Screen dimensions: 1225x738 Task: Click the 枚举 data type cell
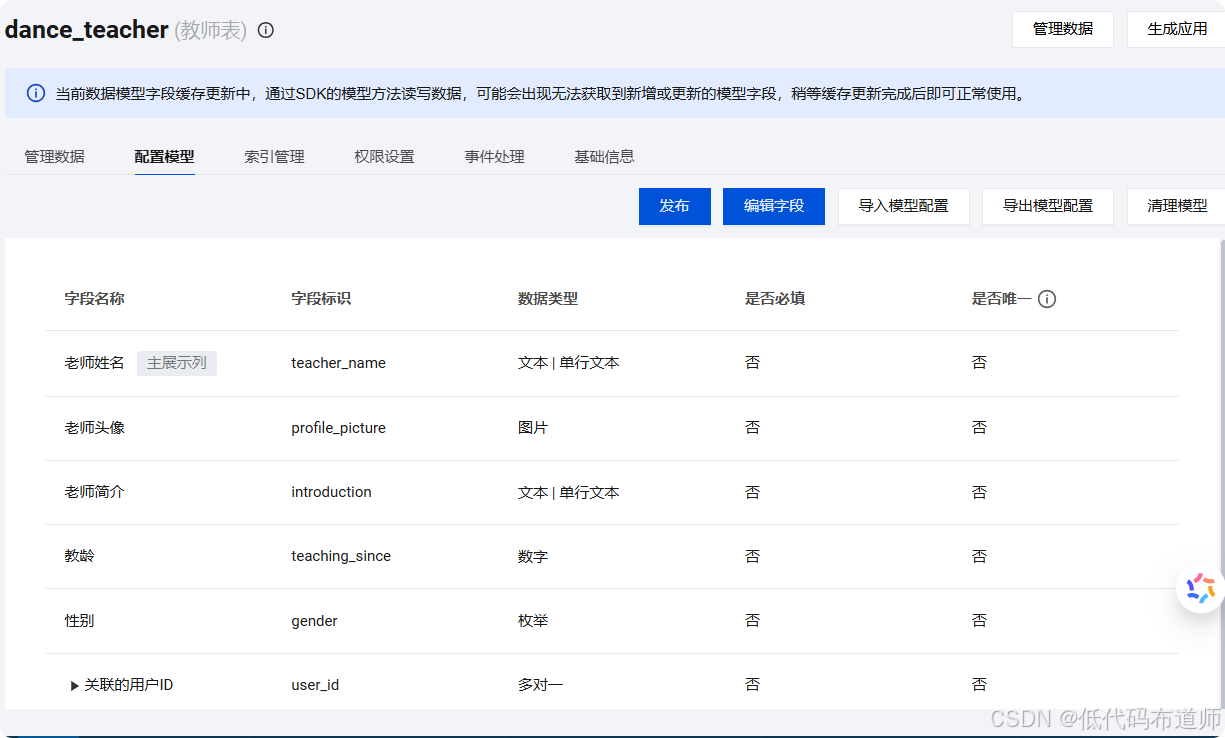pos(533,621)
